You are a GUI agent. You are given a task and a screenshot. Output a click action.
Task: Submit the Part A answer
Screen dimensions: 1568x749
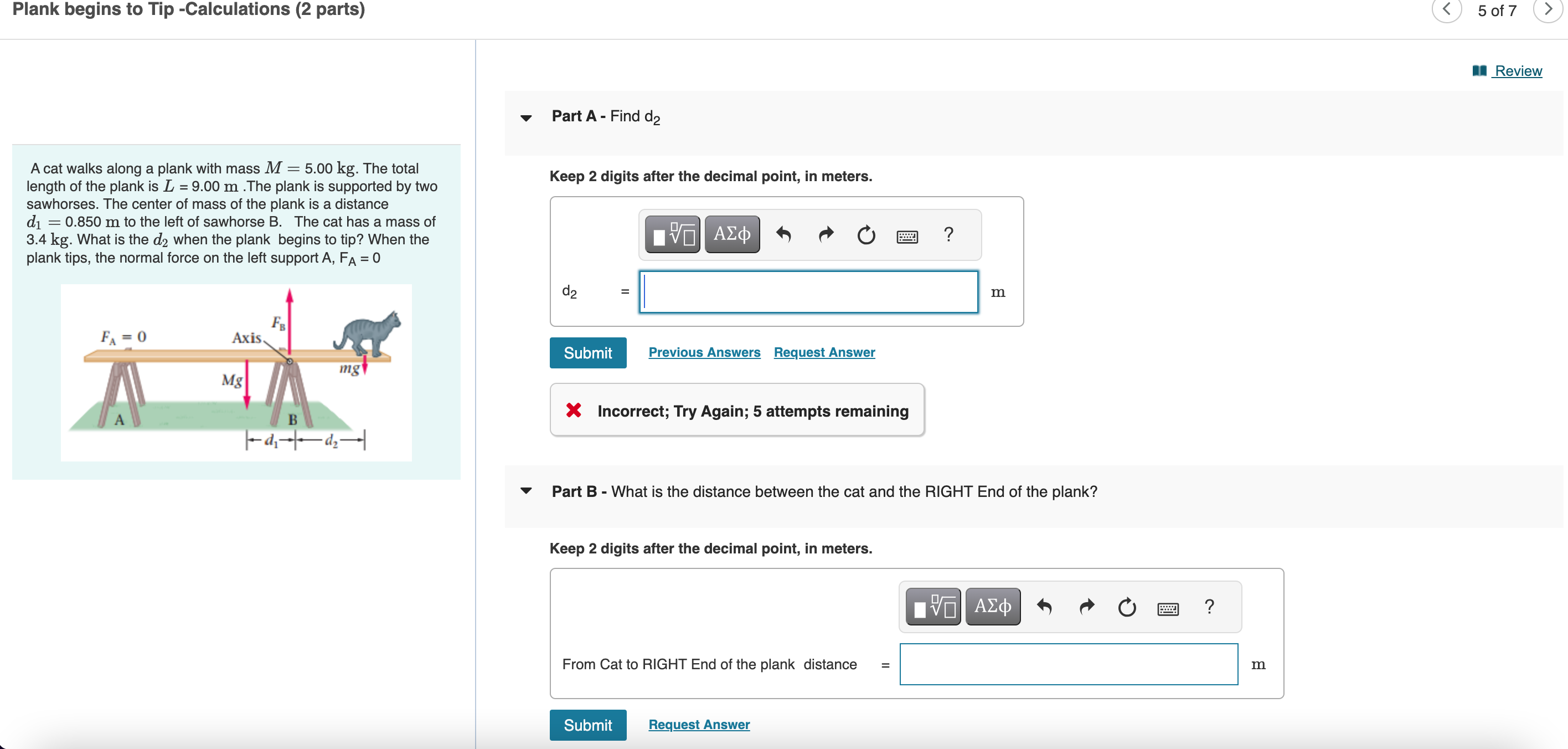[x=587, y=352]
